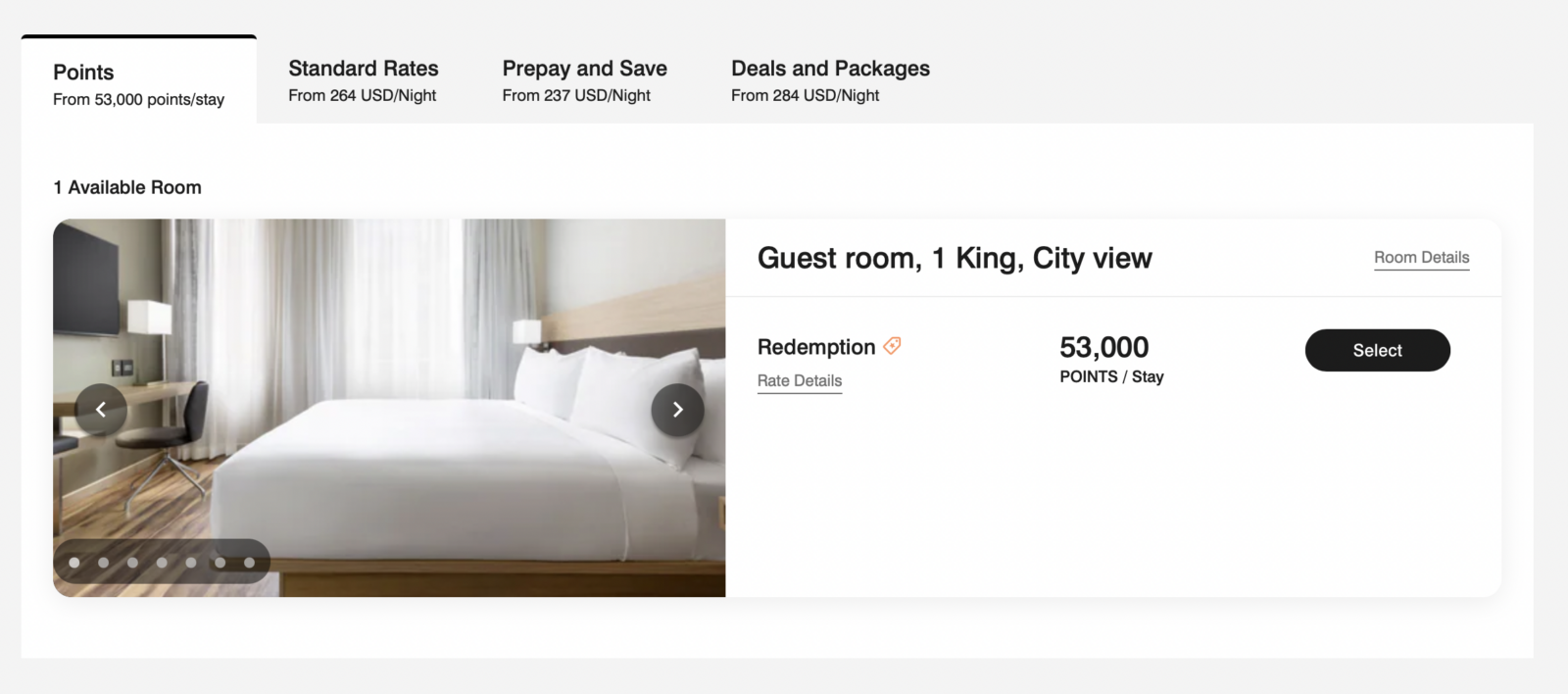
Task: Pick the fifth carousel dot
Action: click(x=191, y=563)
